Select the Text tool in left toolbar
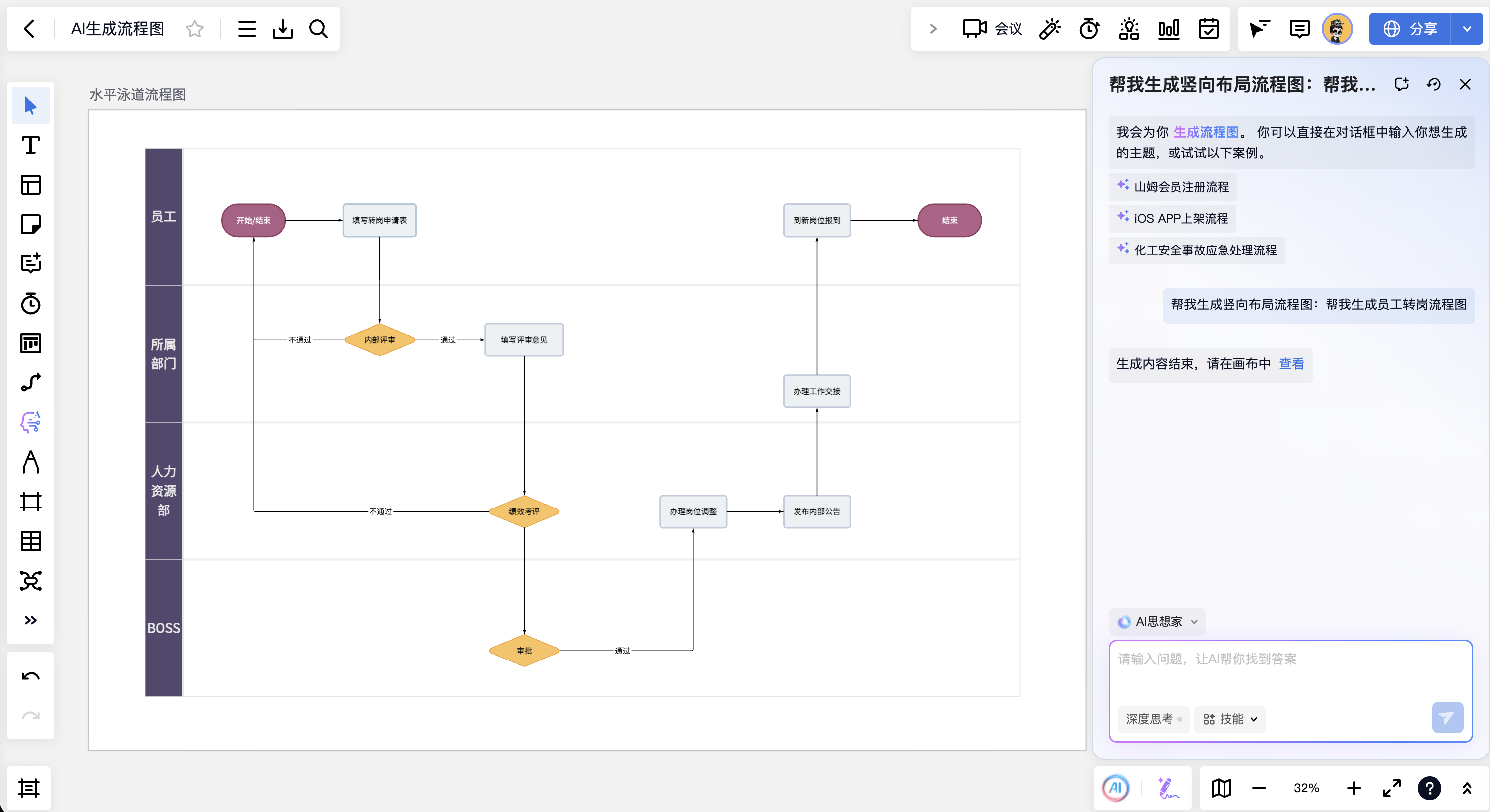The height and width of the screenshot is (812, 1490). [x=30, y=145]
